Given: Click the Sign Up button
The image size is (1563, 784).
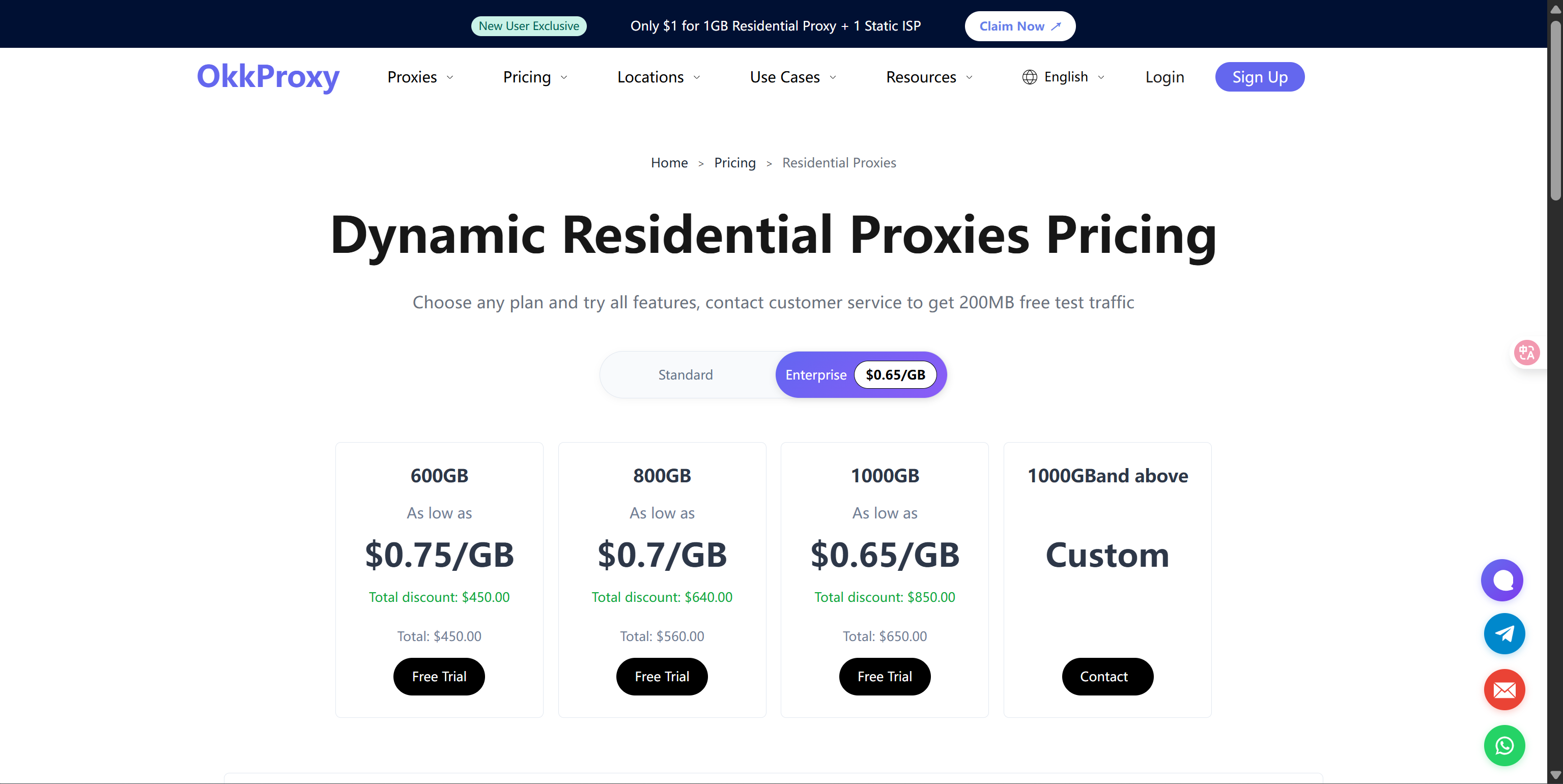Looking at the screenshot, I should click(1259, 77).
